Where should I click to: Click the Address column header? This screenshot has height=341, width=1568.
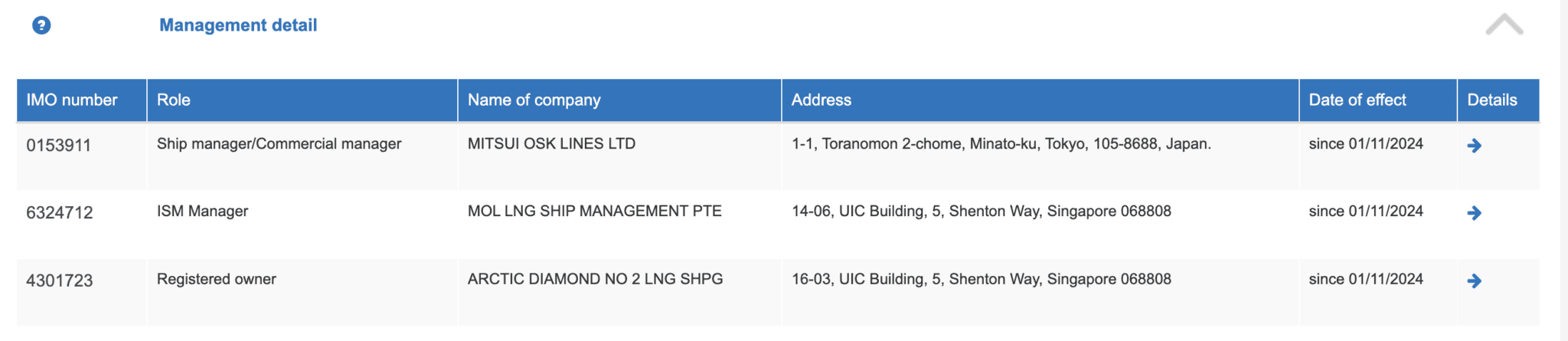pos(822,100)
